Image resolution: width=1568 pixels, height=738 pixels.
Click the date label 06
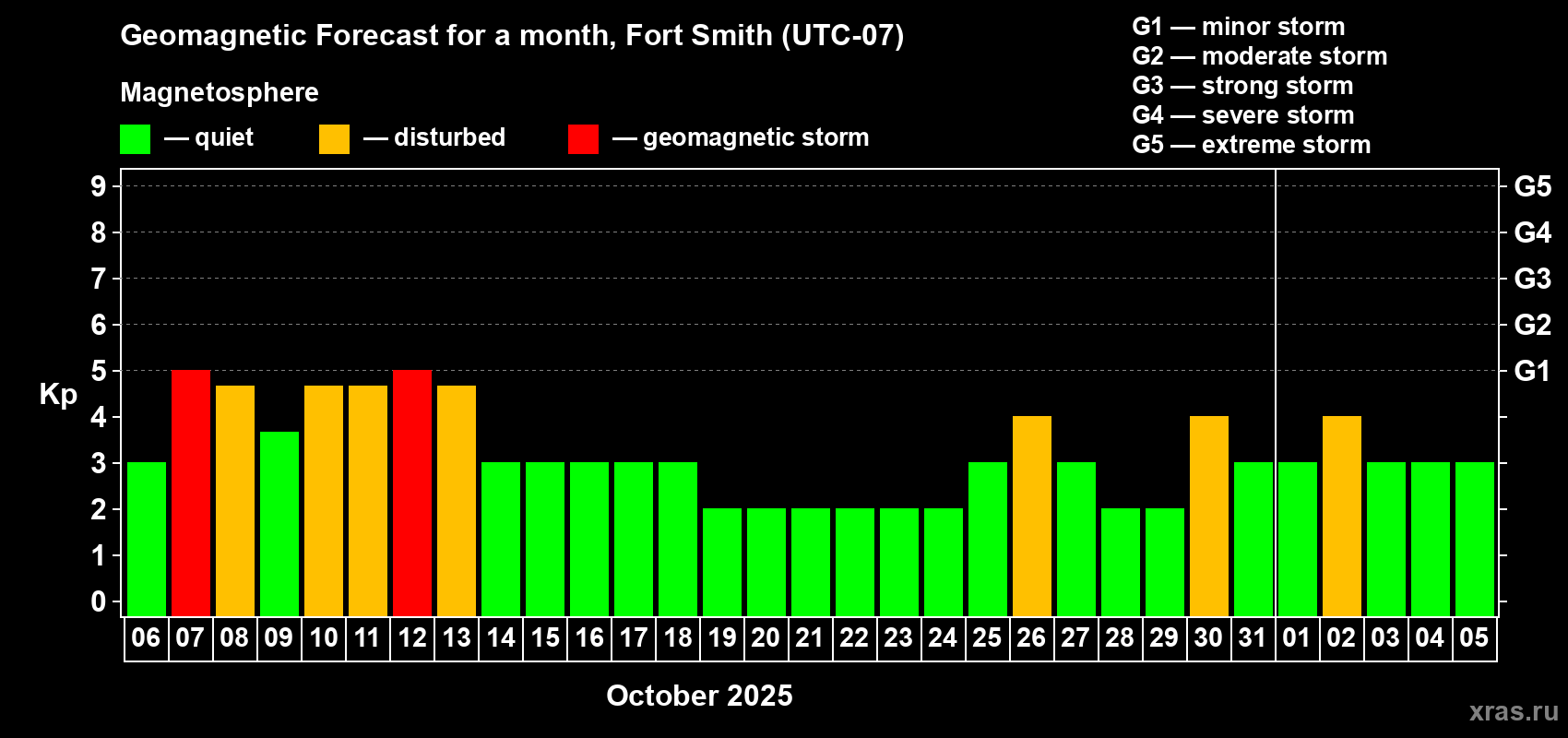click(146, 637)
